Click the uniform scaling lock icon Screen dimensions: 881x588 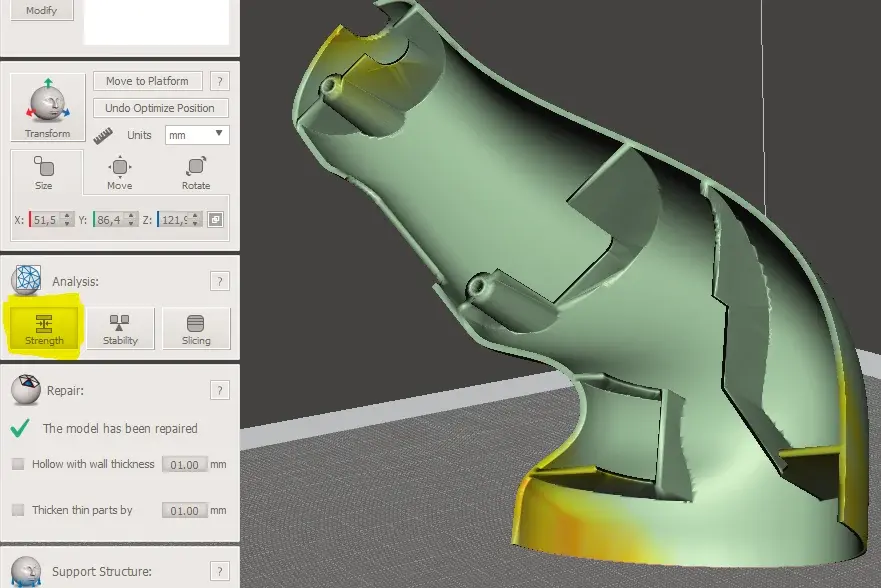216,220
